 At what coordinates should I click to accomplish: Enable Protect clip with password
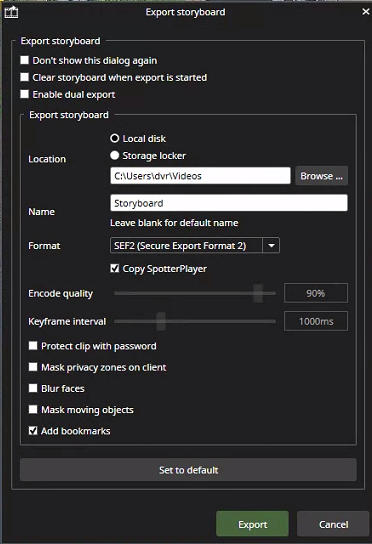tap(33, 346)
